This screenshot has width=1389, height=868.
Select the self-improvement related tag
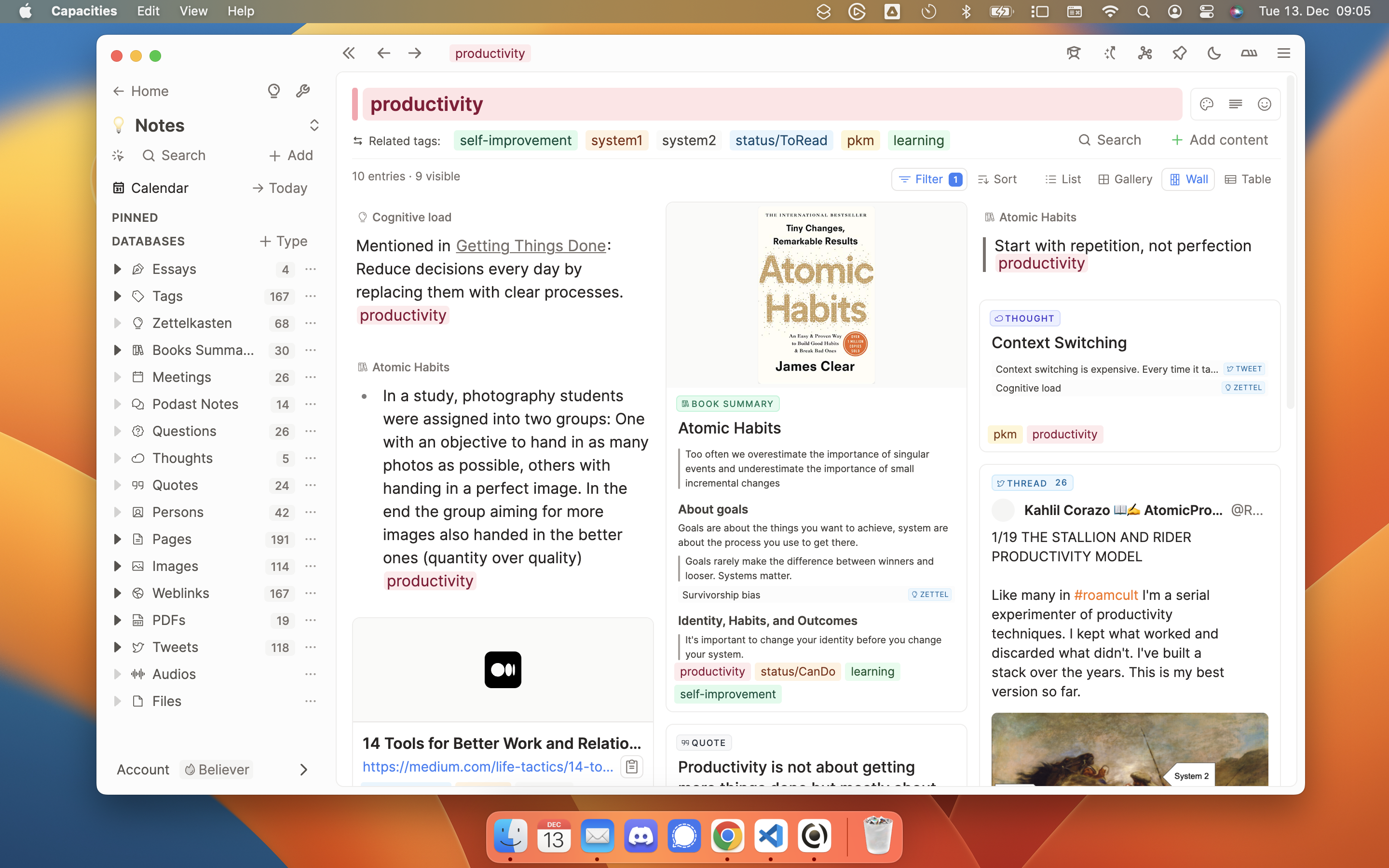click(x=515, y=140)
